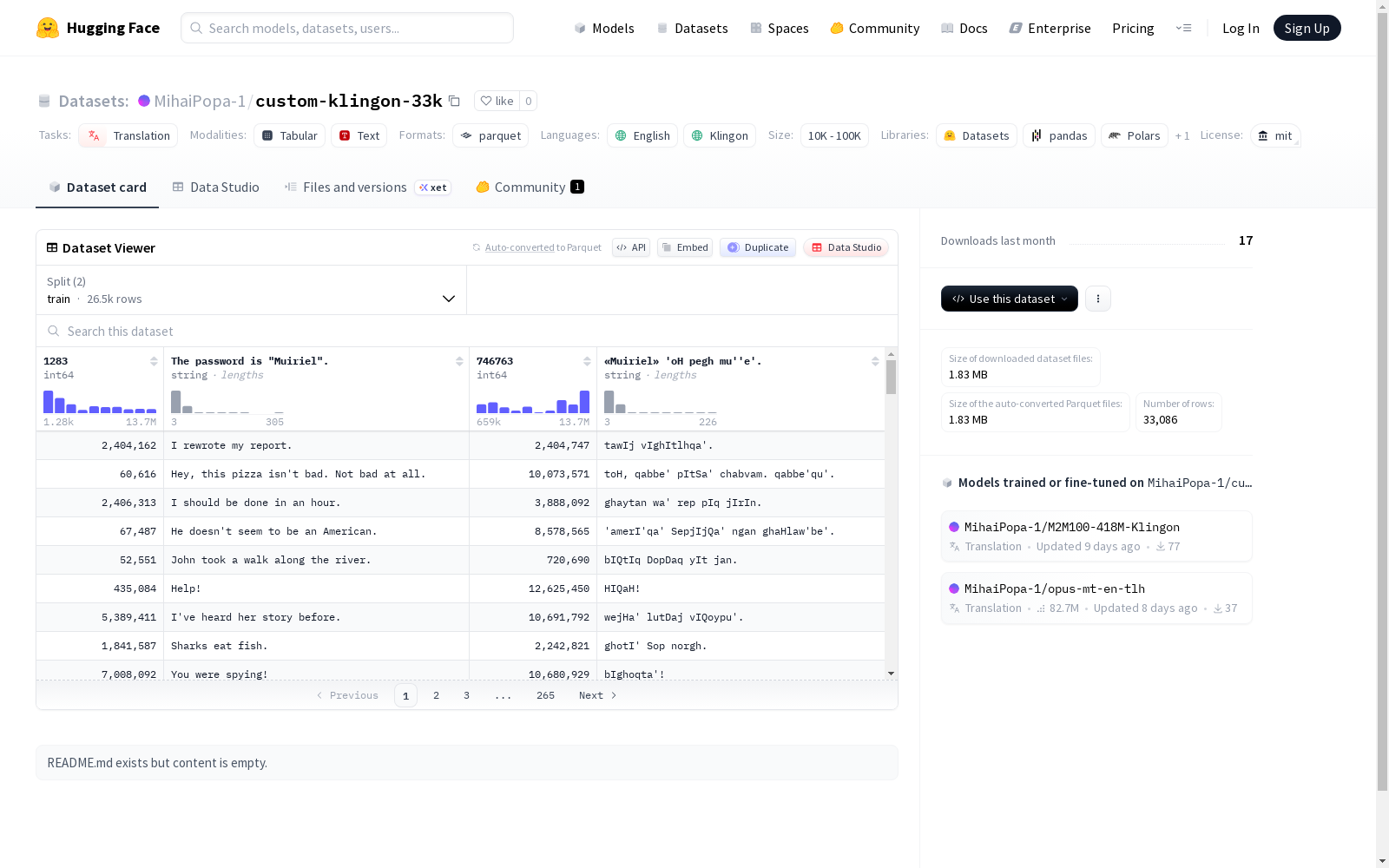The width and height of the screenshot is (1389, 868).
Task: Click the sort icon of the 1283 column
Action: pos(154,361)
